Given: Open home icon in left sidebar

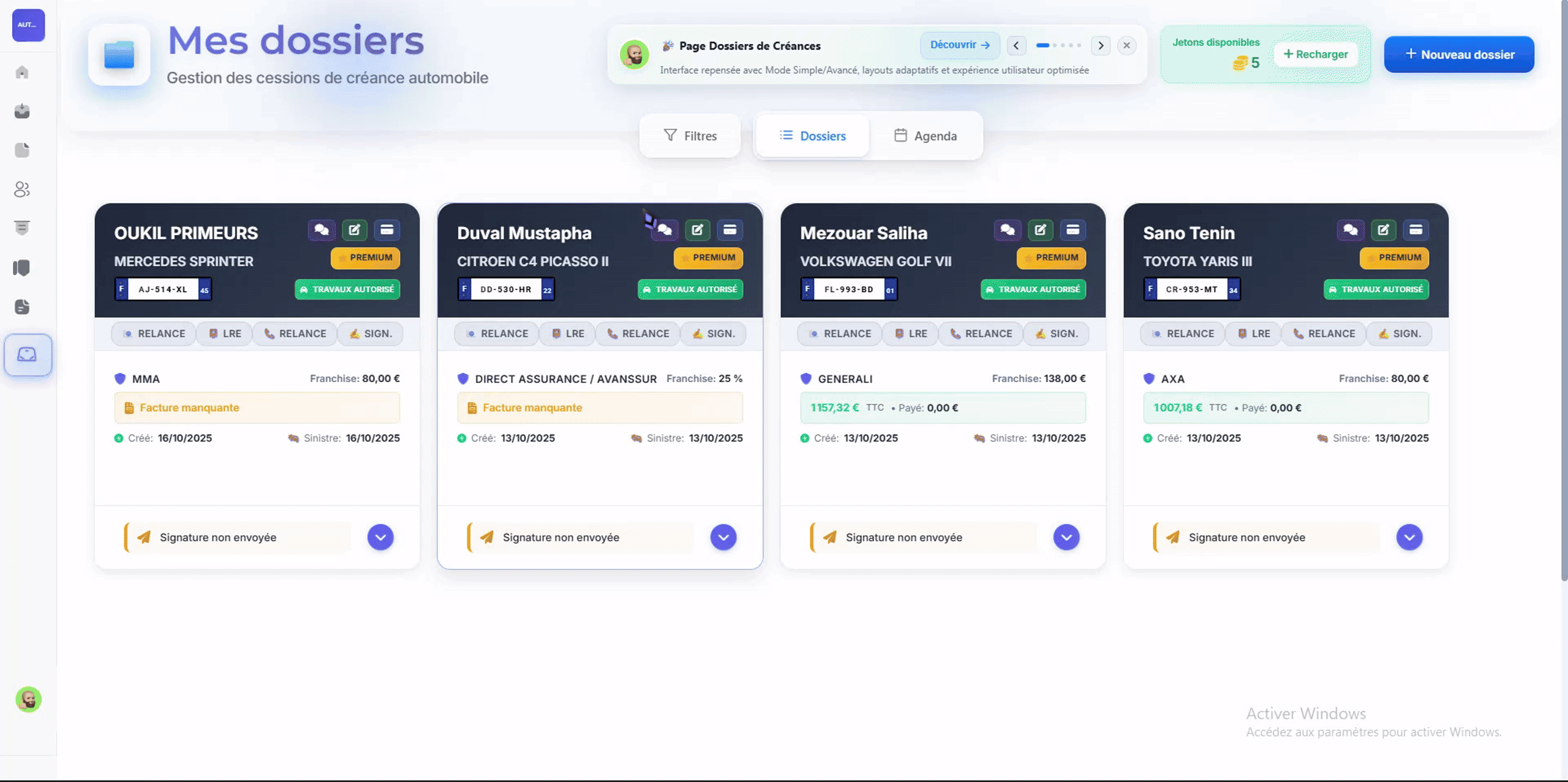Looking at the screenshot, I should [x=22, y=72].
